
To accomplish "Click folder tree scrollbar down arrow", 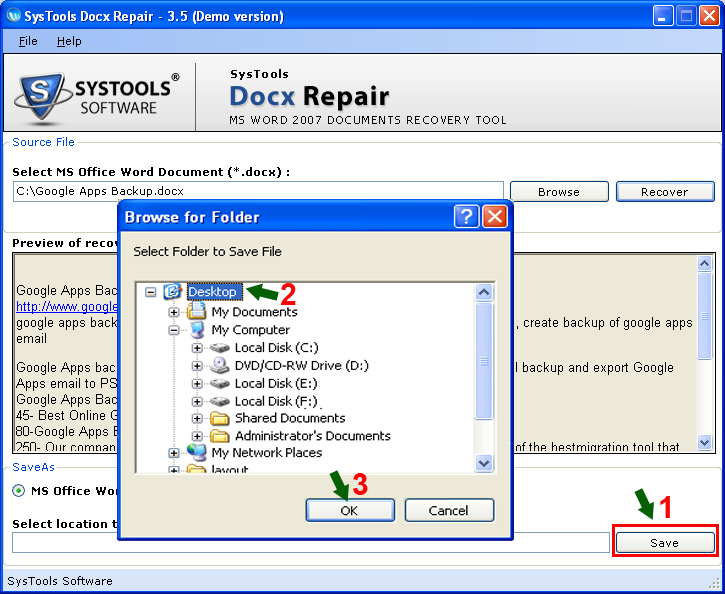I will 484,463.
